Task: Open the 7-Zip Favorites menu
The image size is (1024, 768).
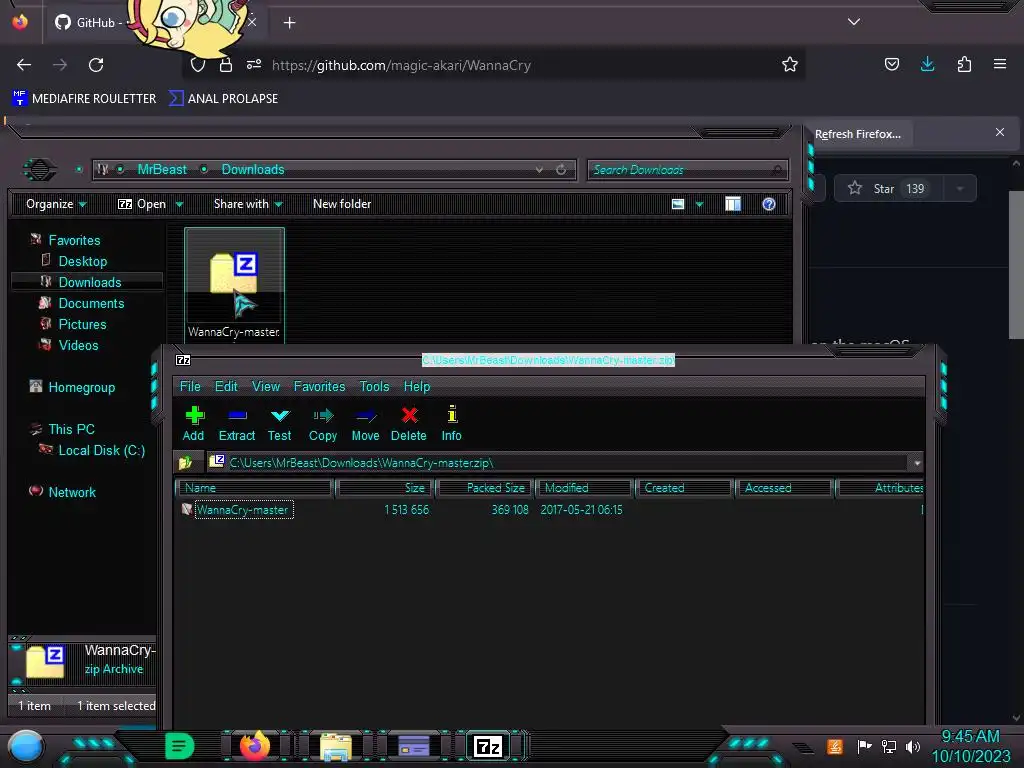Action: point(319,387)
